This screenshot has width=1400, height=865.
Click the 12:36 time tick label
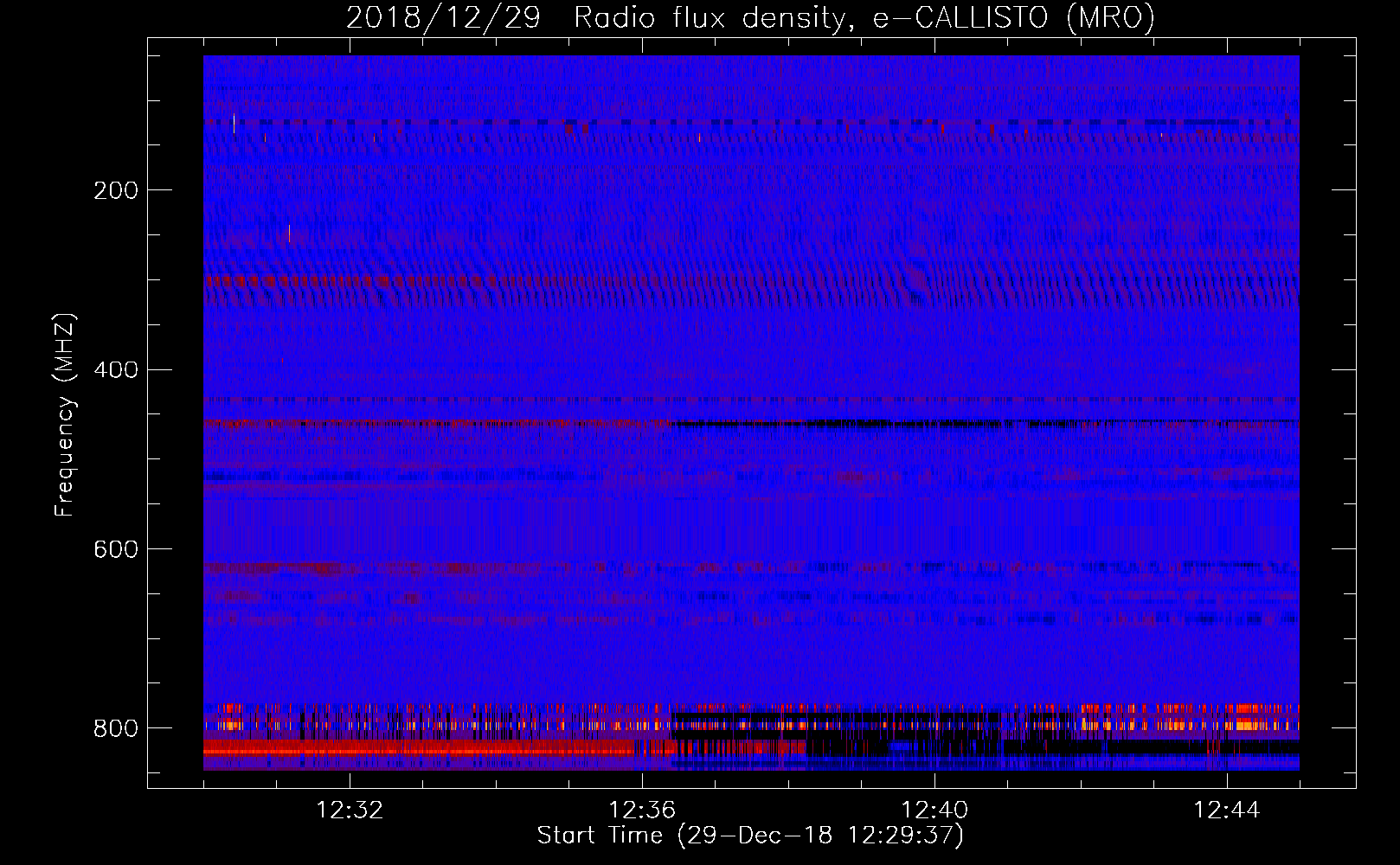[642, 811]
